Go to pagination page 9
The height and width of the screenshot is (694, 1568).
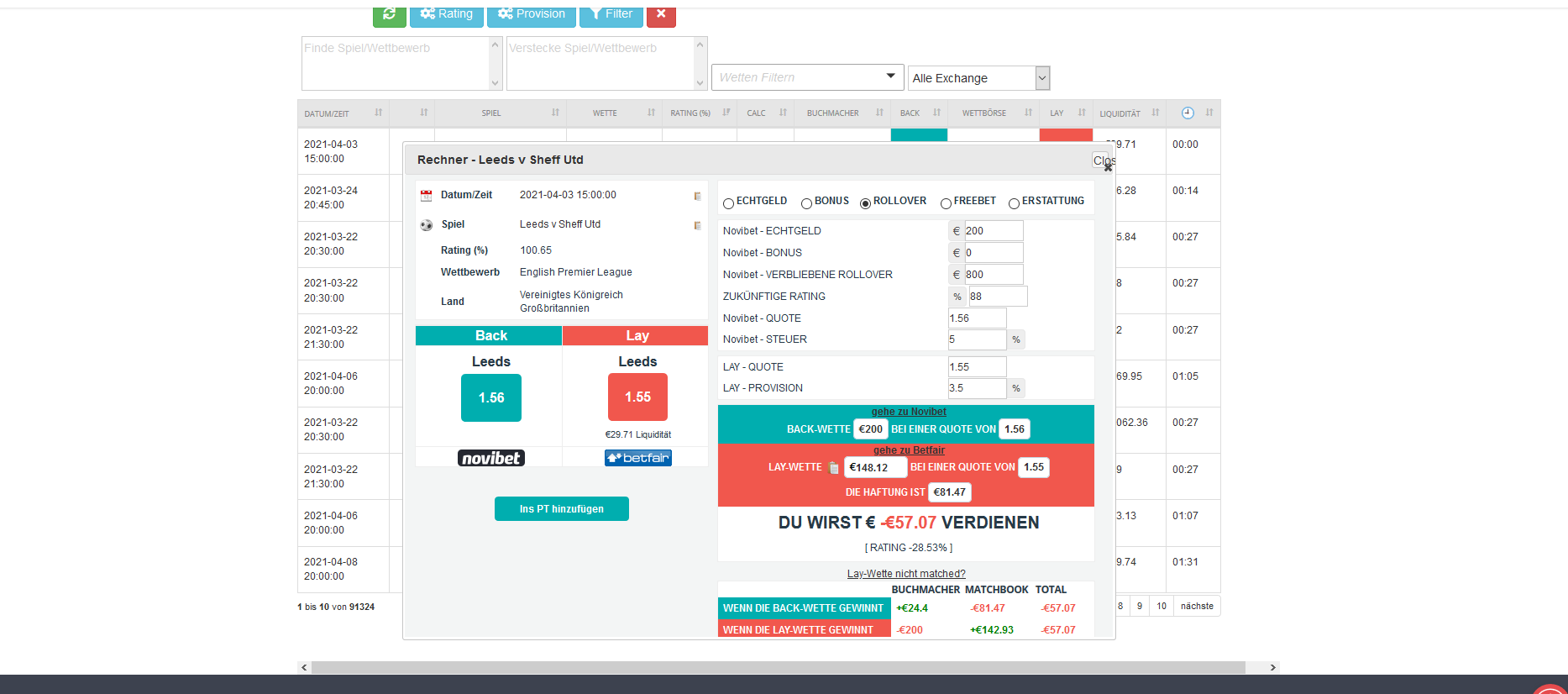(x=1140, y=606)
